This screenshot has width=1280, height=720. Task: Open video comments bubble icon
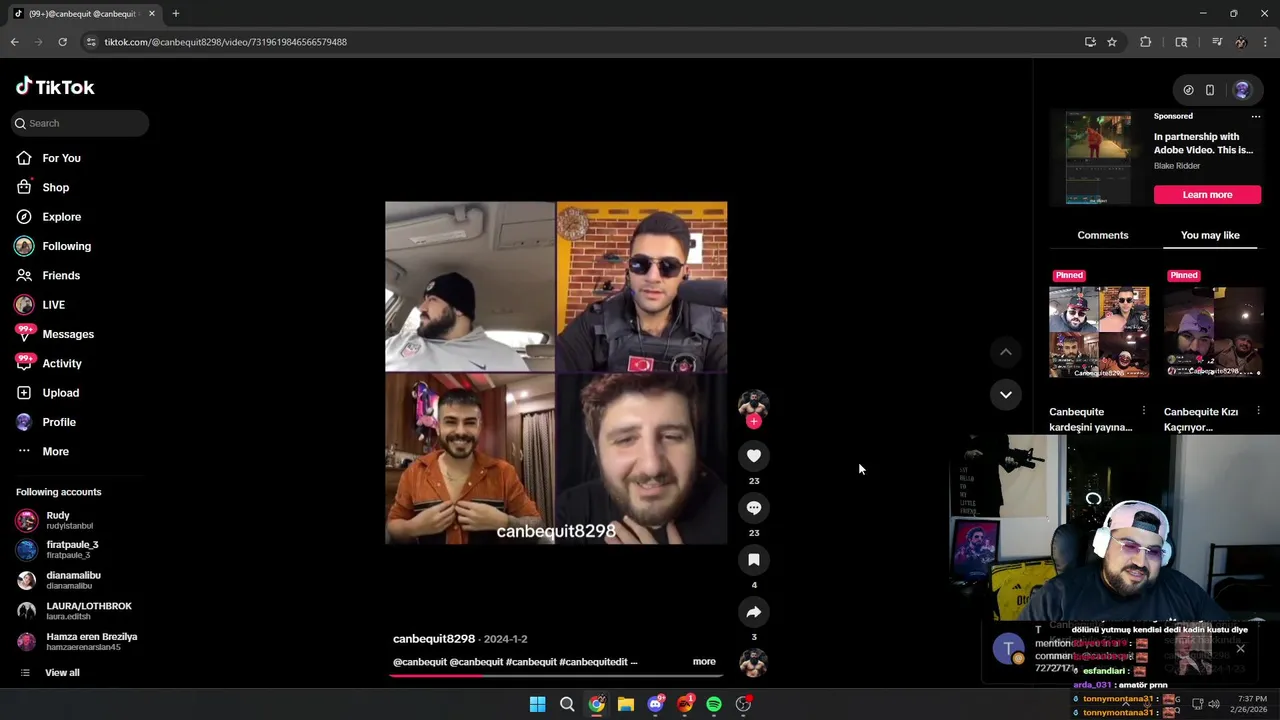[754, 508]
